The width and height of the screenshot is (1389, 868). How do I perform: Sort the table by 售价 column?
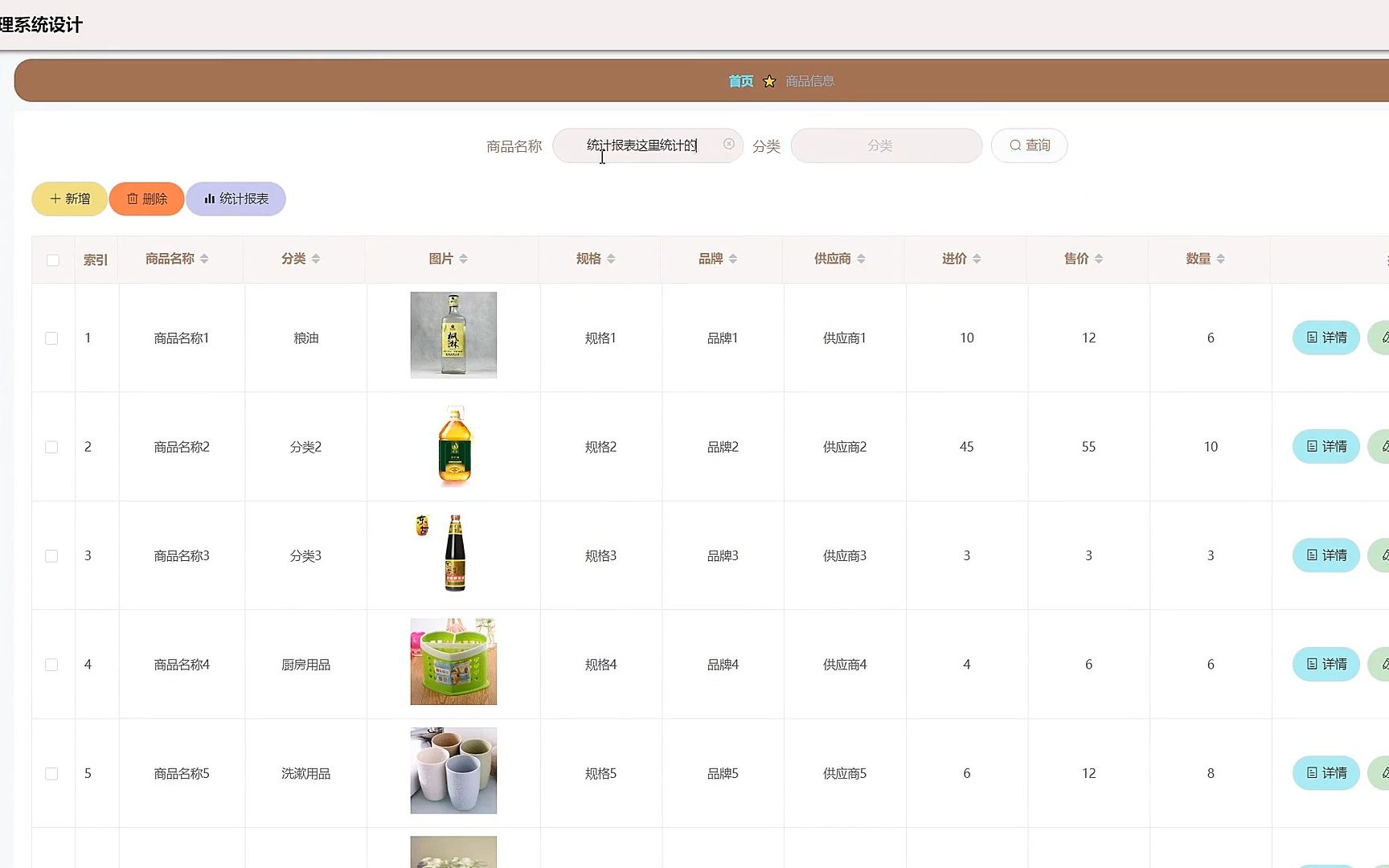coord(1100,259)
